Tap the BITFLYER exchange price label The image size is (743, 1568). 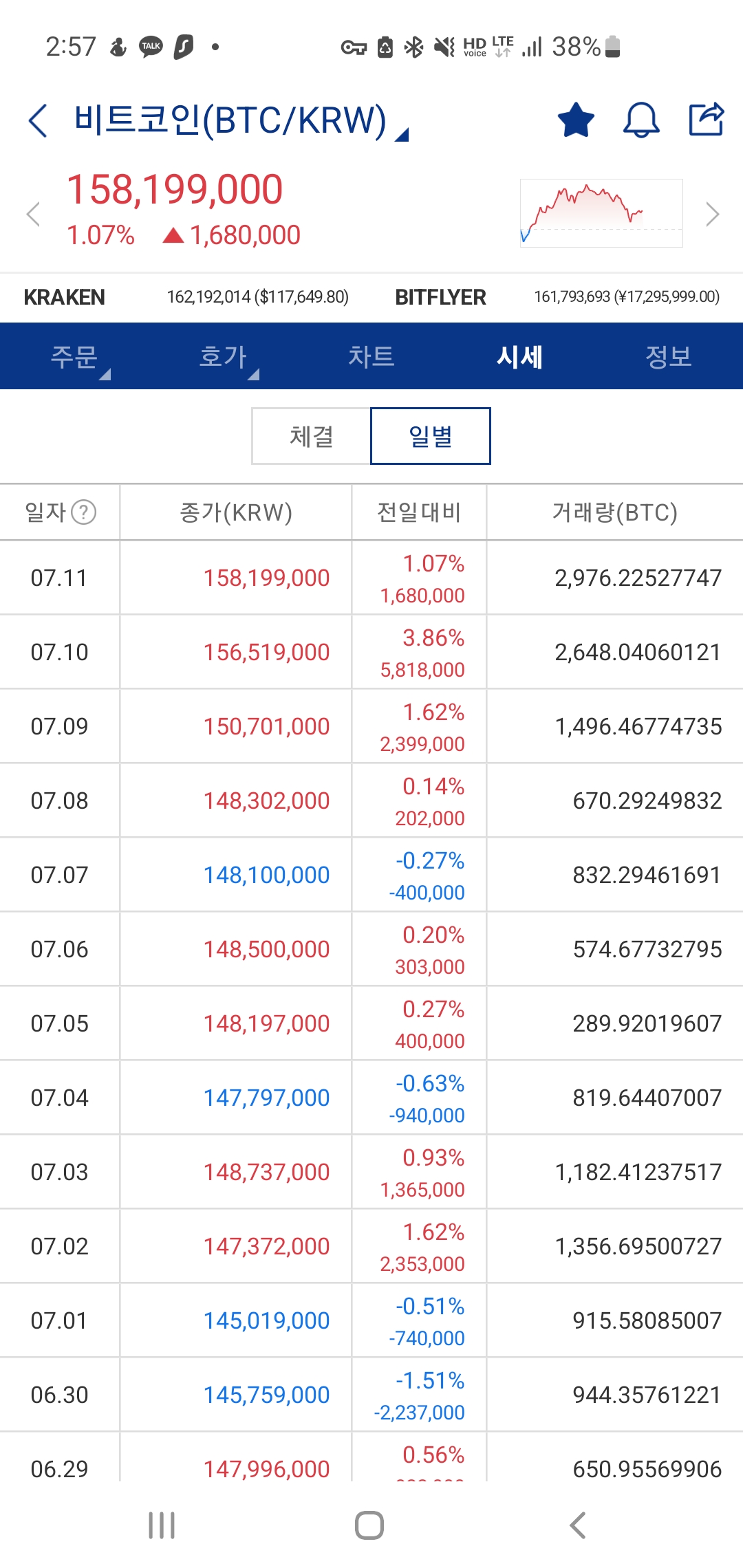[440, 297]
